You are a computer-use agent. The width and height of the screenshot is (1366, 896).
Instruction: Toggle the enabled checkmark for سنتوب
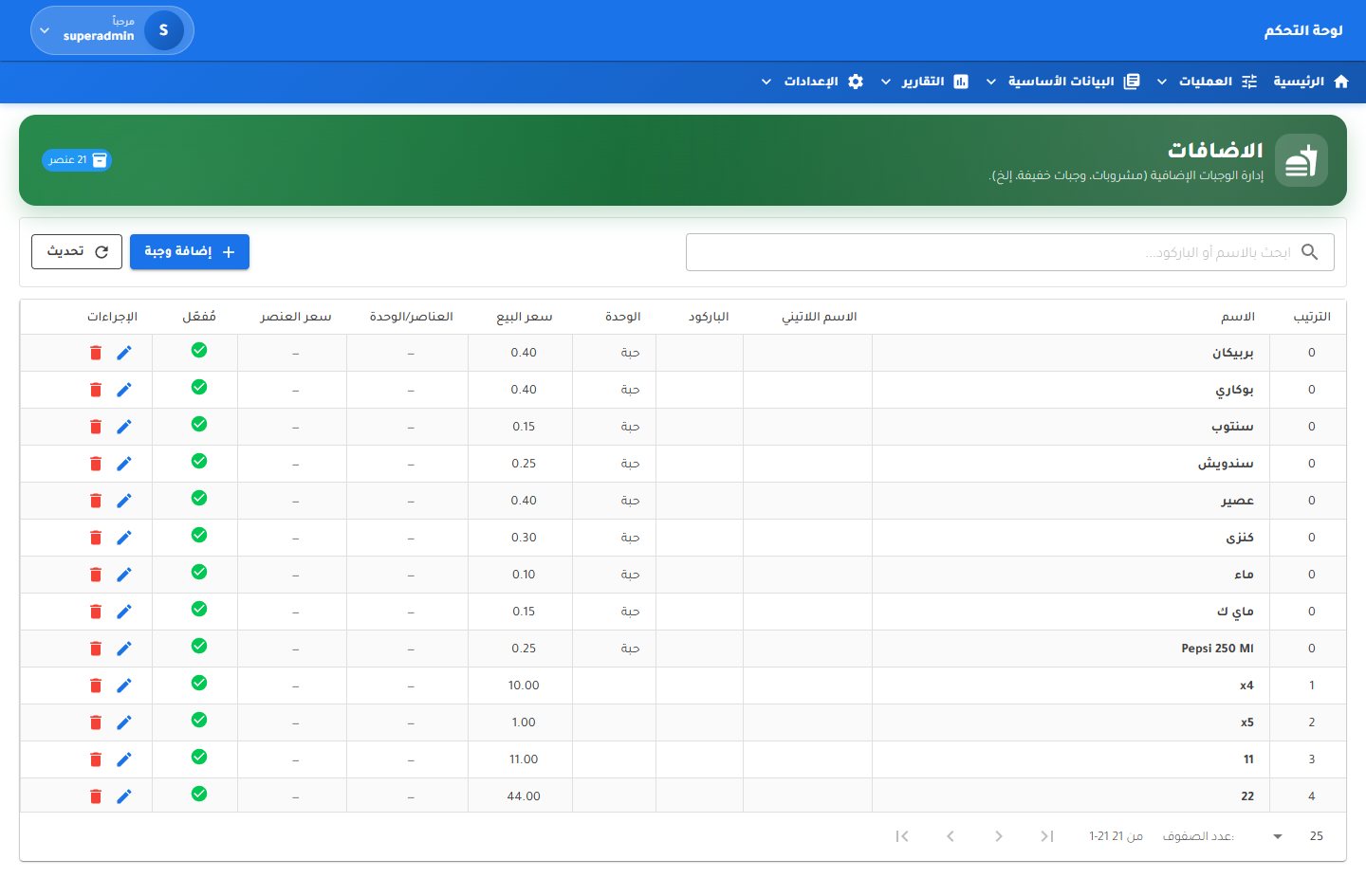tap(199, 424)
